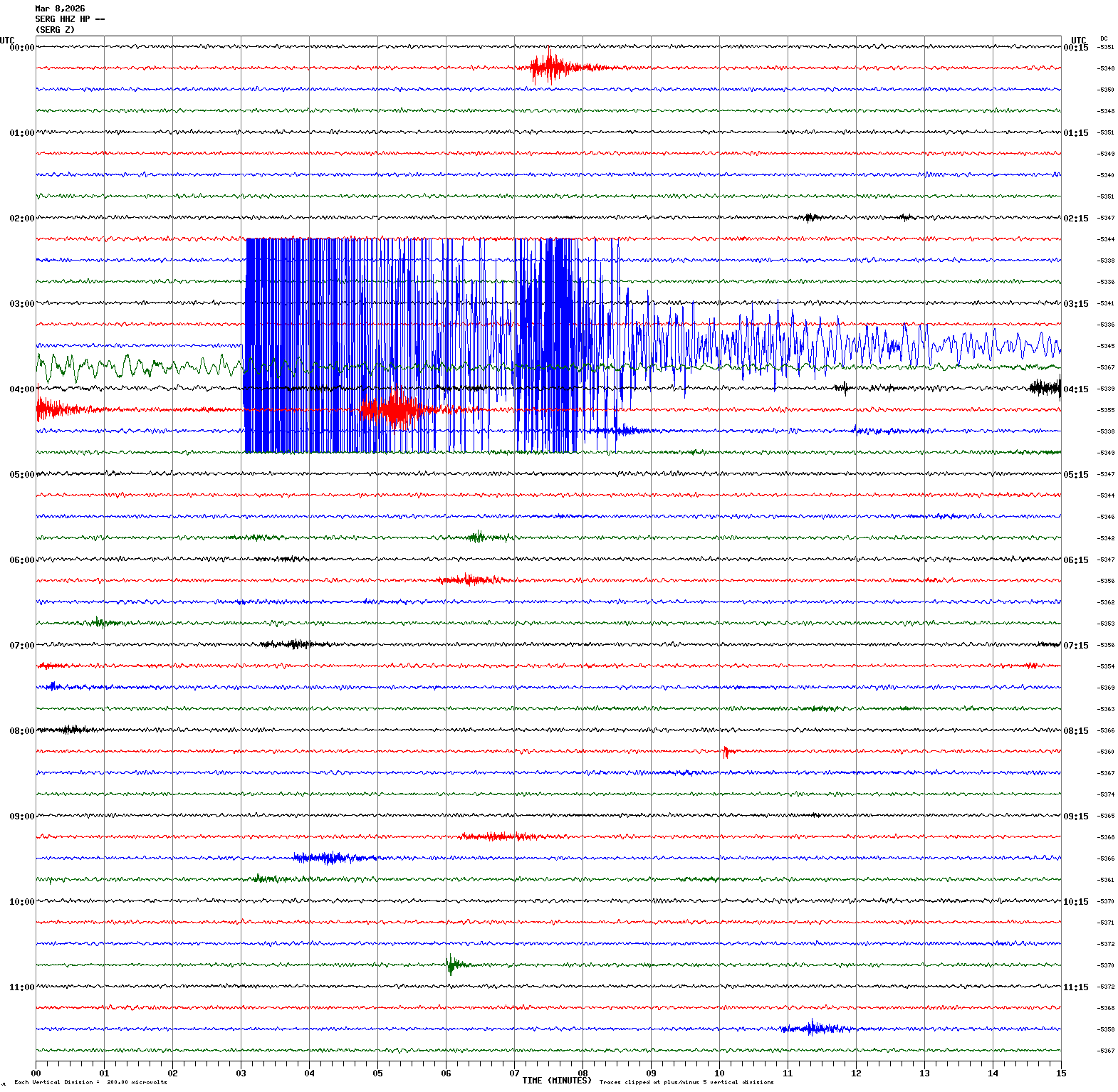The image size is (1118, 1092).
Task: Click the vertical division microvolts scale note
Action: tap(91, 1082)
